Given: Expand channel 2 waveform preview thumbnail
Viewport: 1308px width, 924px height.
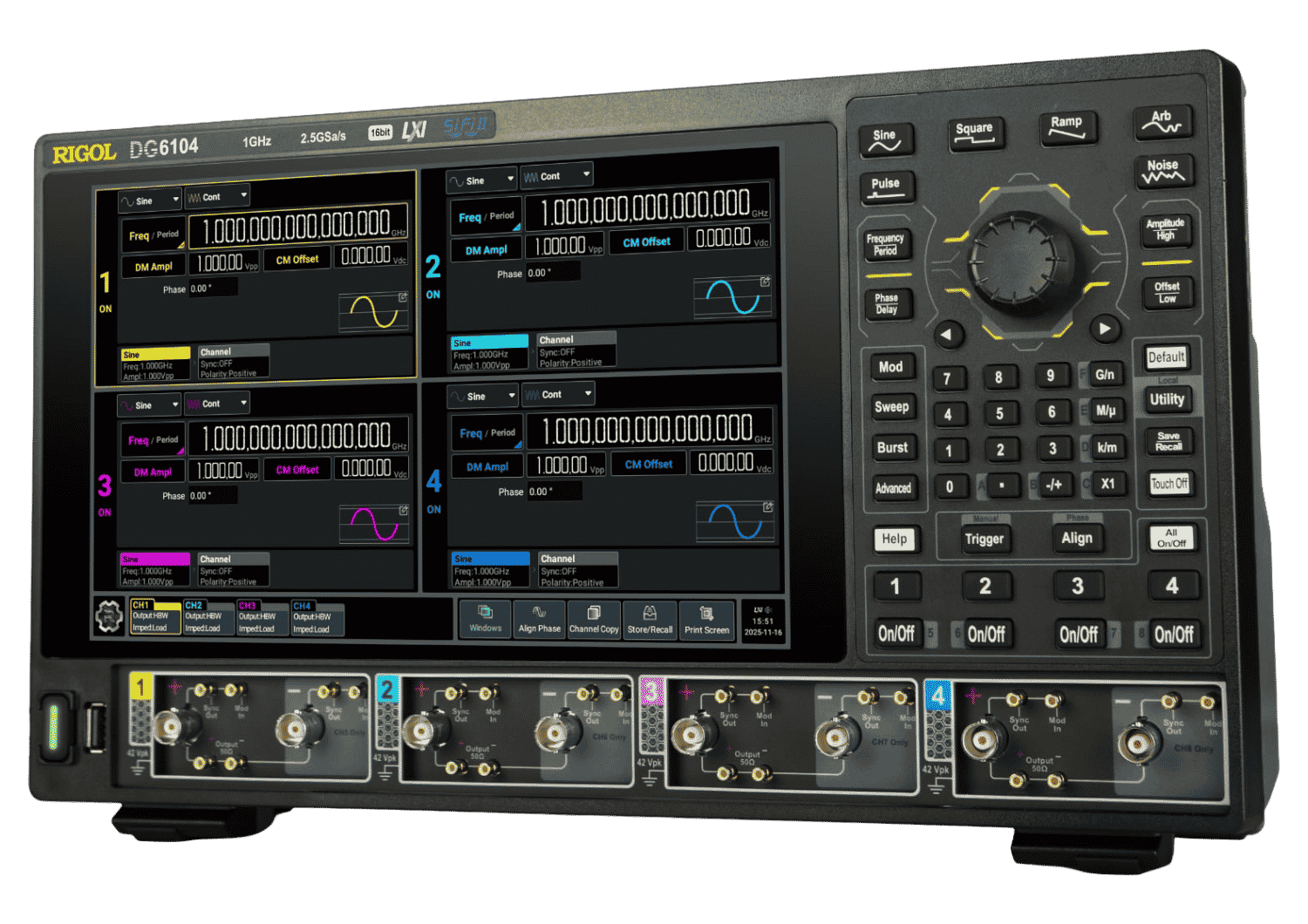Looking at the screenshot, I should click(732, 297).
